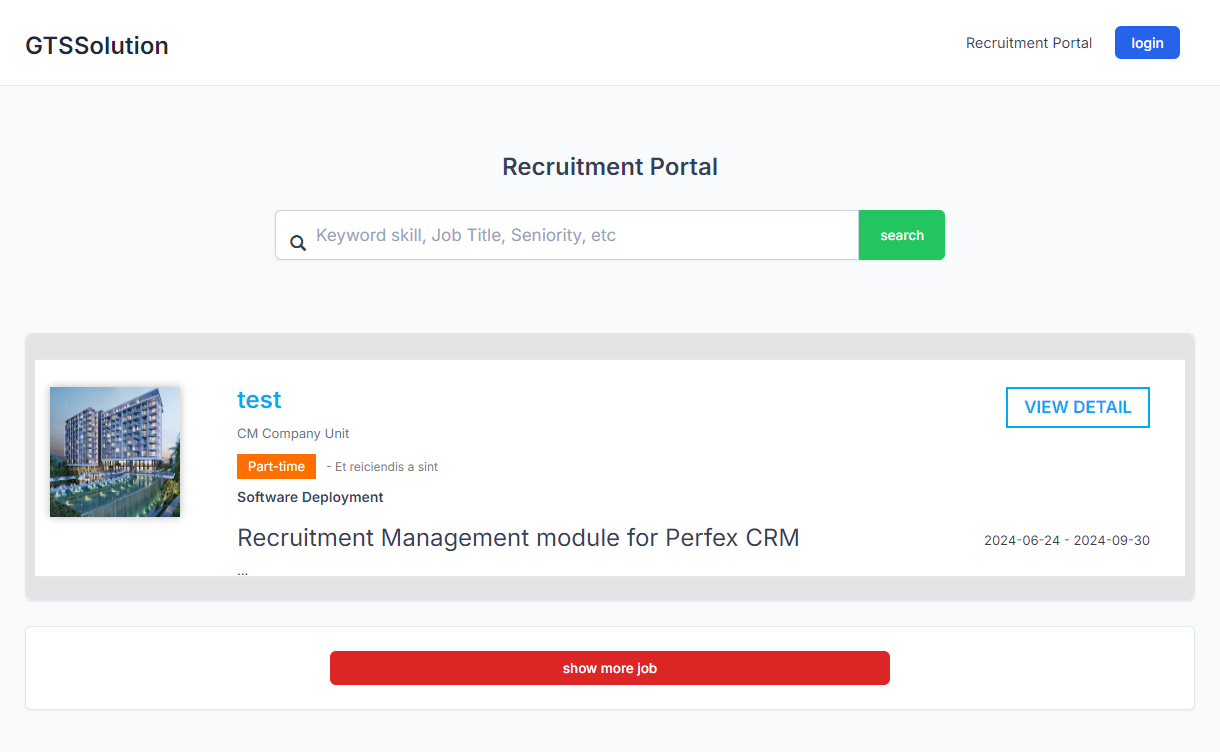Click the Software Deployment category text
Viewport: 1220px width, 752px height.
tap(310, 497)
